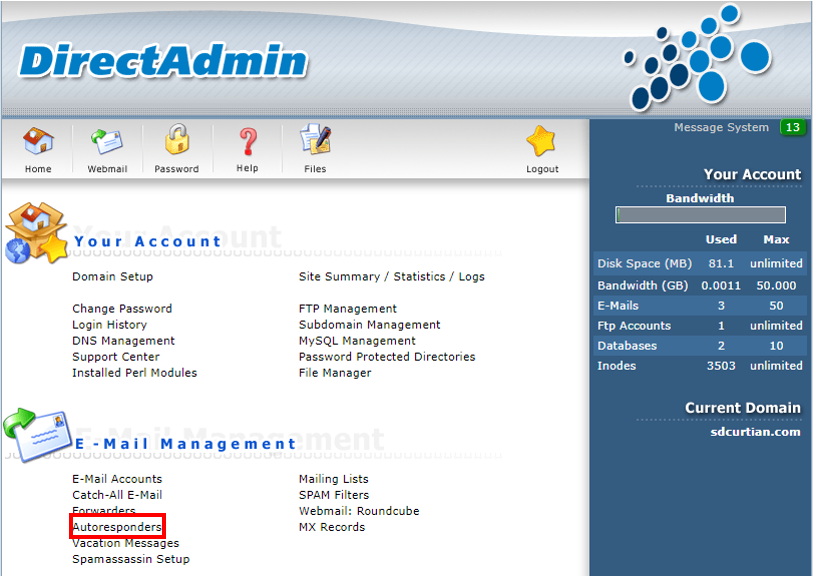Open the Autoresponders link
Image resolution: width=813 pixels, height=576 pixels.
[117, 527]
